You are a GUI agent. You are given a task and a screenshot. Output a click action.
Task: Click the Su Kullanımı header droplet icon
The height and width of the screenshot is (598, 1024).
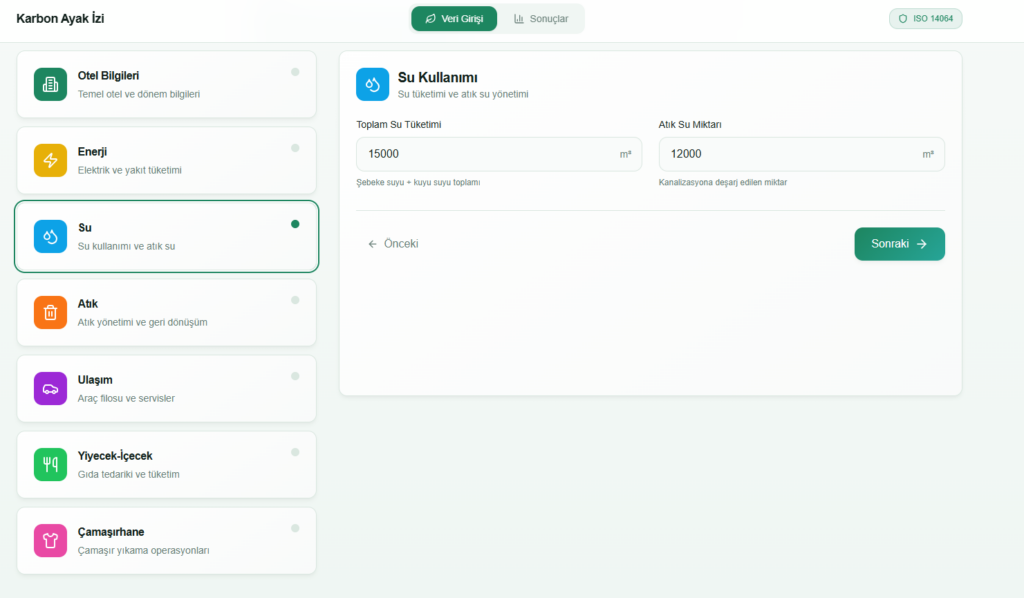[372, 84]
